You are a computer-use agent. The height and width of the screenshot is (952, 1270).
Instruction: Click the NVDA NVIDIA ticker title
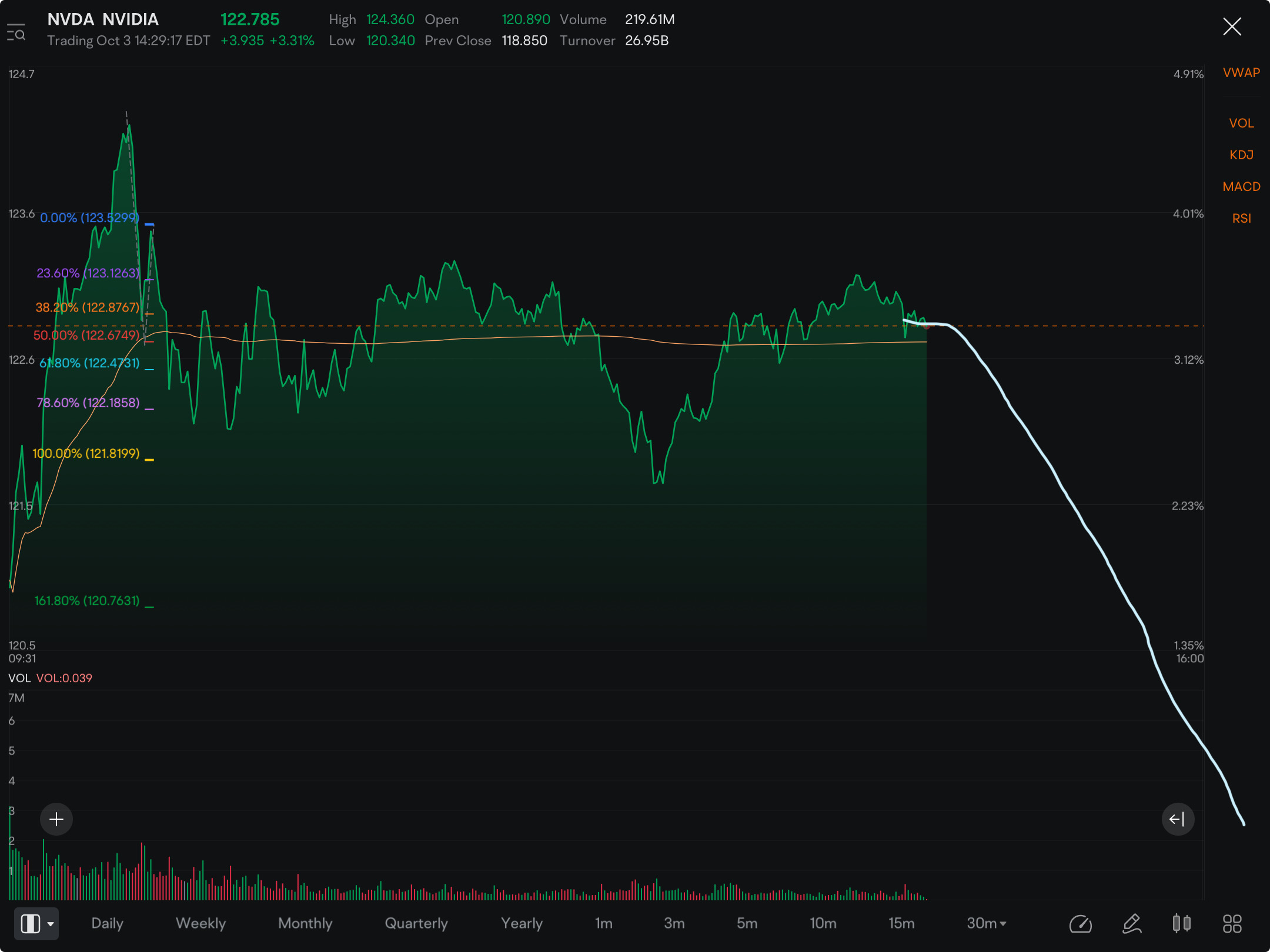point(103,19)
